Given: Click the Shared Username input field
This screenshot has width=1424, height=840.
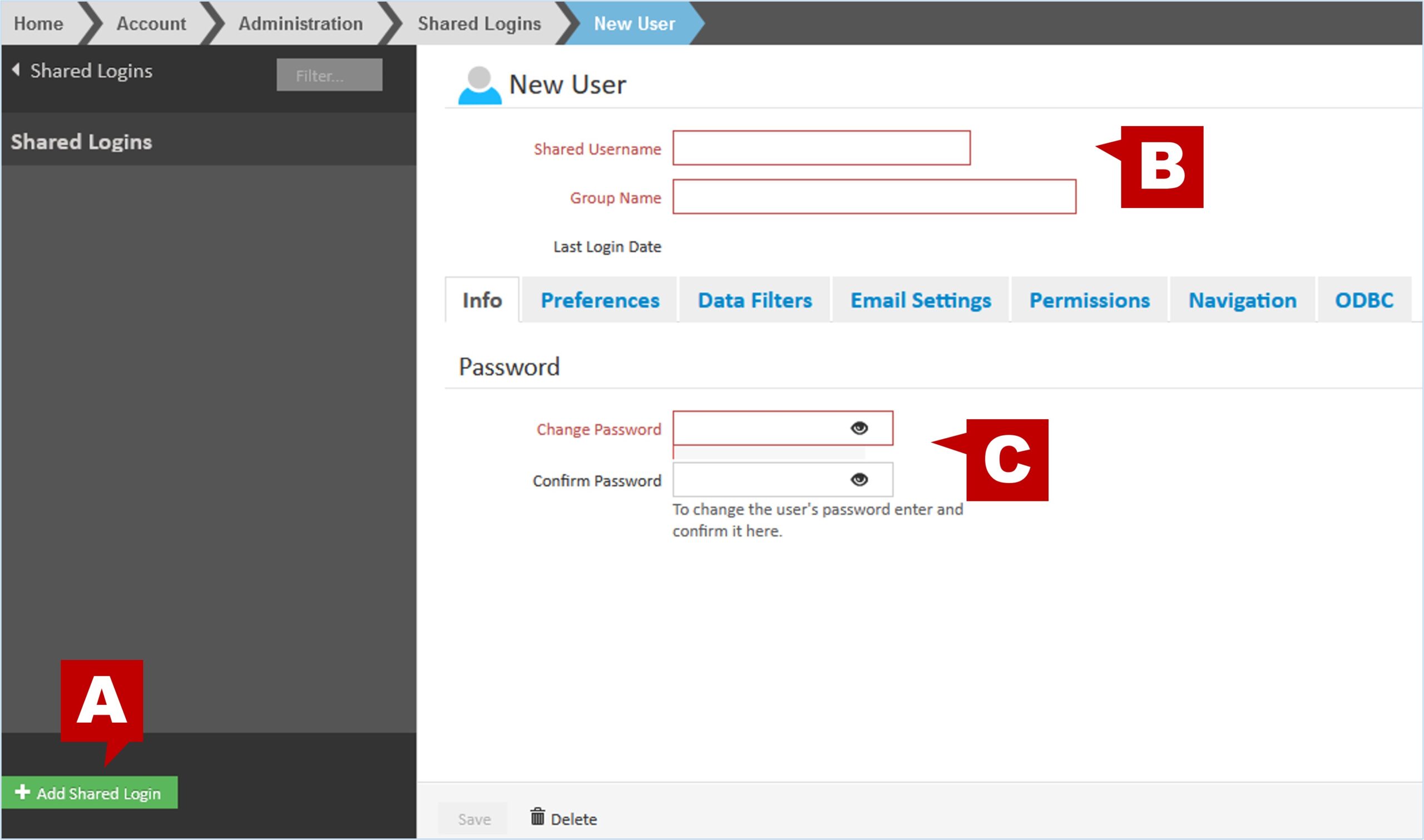Looking at the screenshot, I should pos(821,148).
